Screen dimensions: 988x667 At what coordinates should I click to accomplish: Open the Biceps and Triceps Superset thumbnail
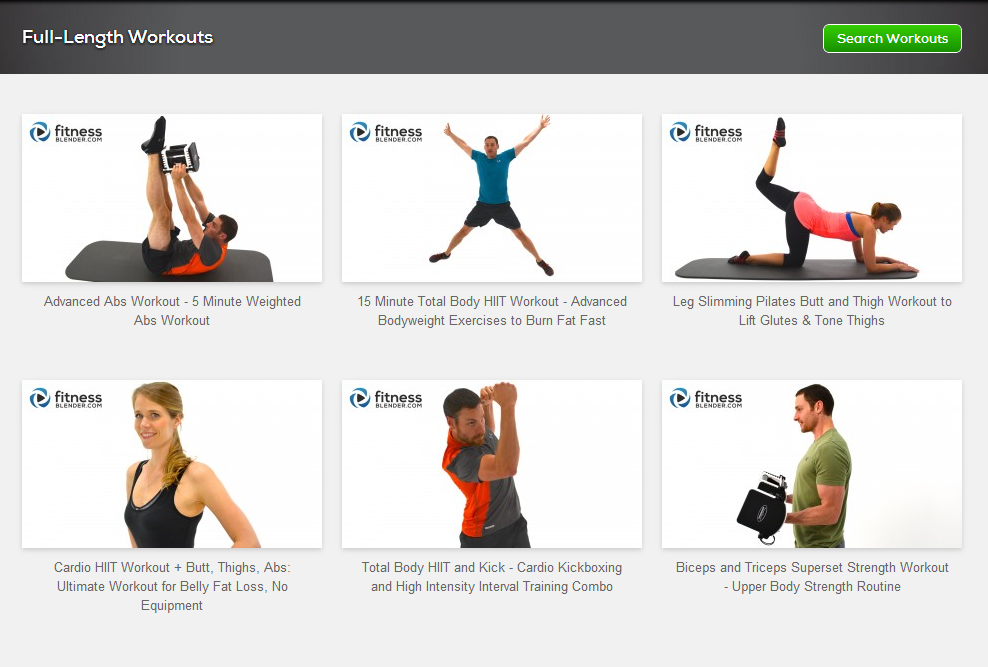(x=812, y=464)
